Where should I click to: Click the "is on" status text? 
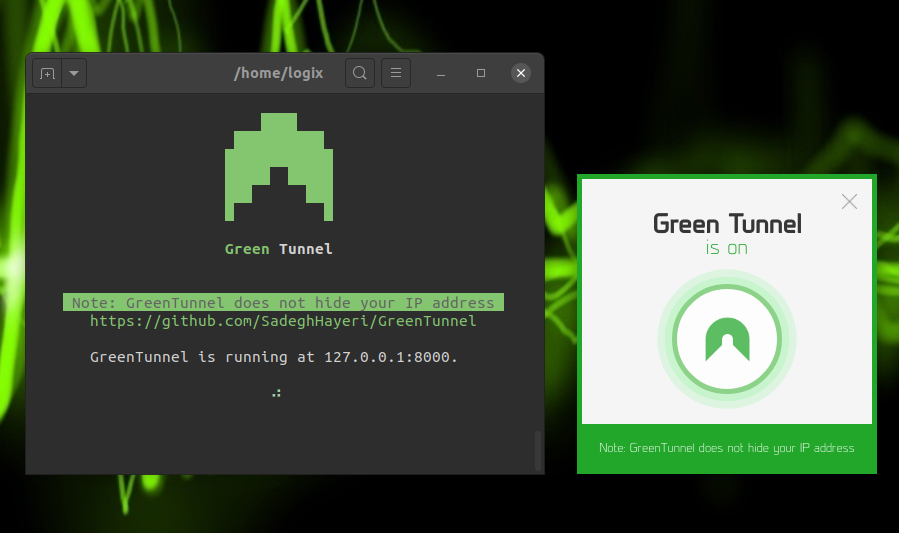pyautogui.click(x=727, y=248)
